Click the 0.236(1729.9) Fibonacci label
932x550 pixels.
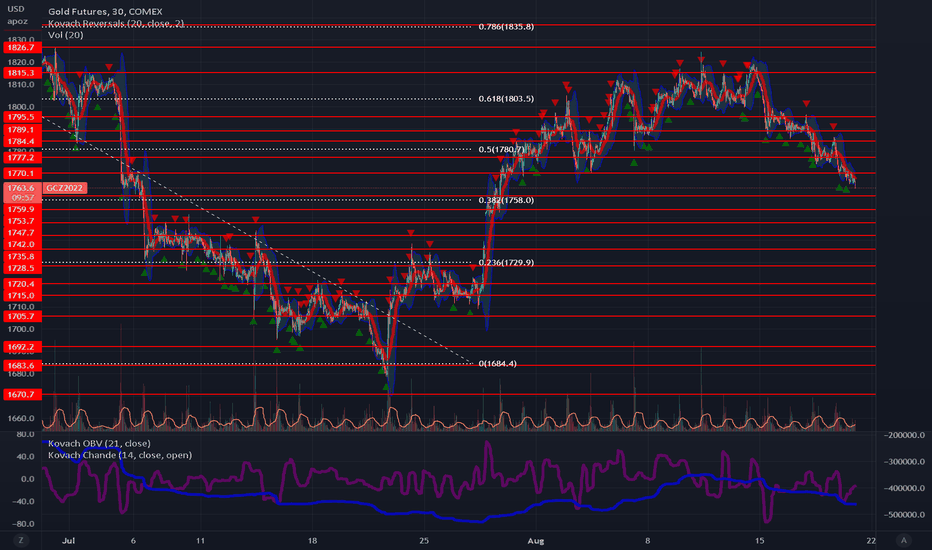pyautogui.click(x=506, y=263)
